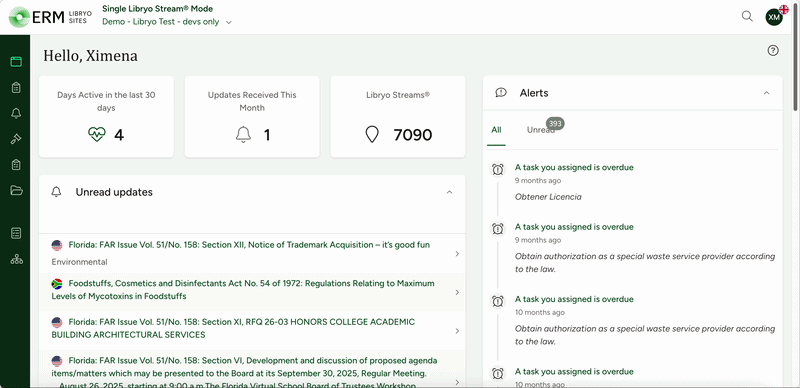The width and height of the screenshot is (800, 388).
Task: Click the bell icon beside Unread updates
Action: point(57,192)
